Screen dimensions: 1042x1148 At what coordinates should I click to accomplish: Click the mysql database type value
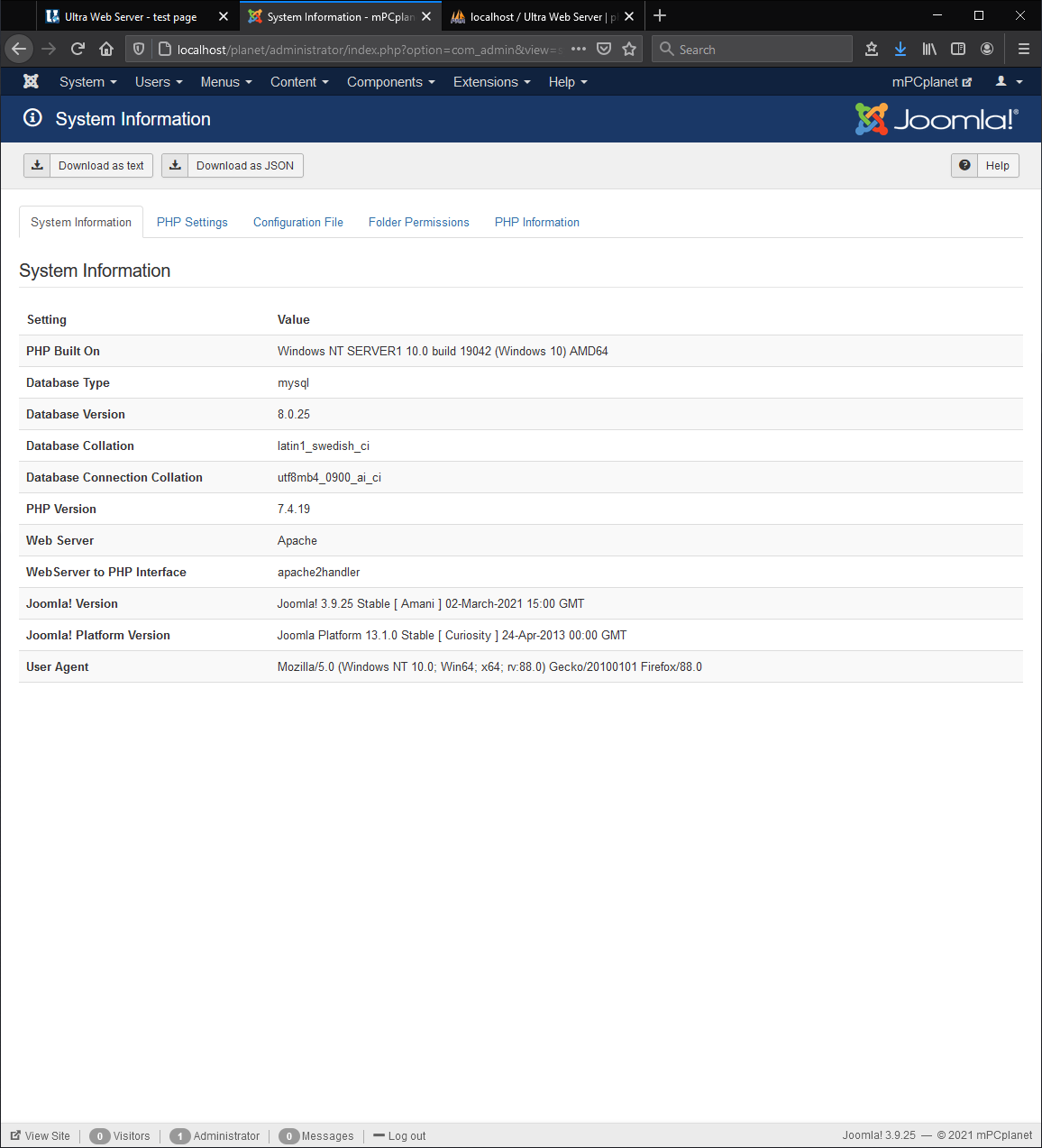tap(293, 382)
